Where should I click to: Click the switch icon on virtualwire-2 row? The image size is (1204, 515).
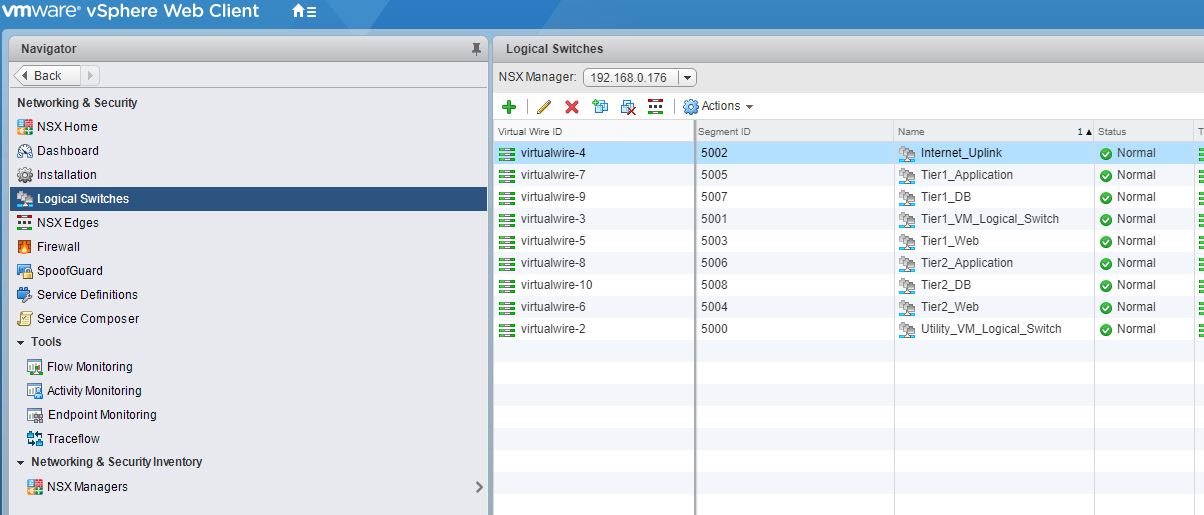[x=507, y=329]
